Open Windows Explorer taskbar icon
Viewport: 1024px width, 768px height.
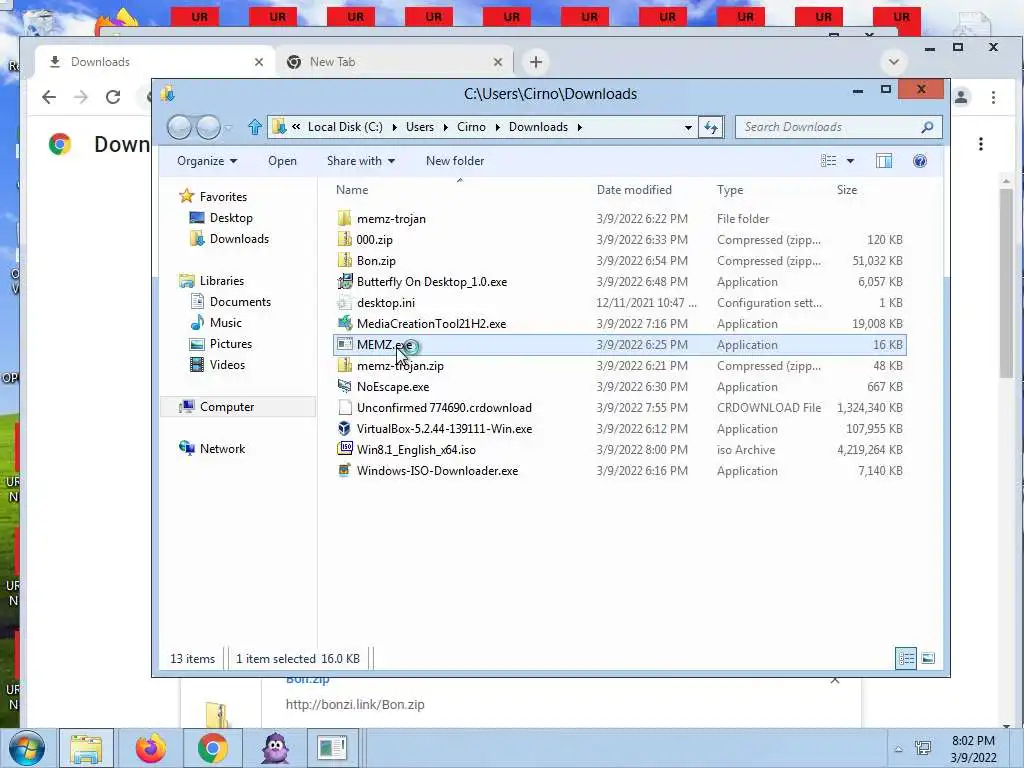click(87, 748)
